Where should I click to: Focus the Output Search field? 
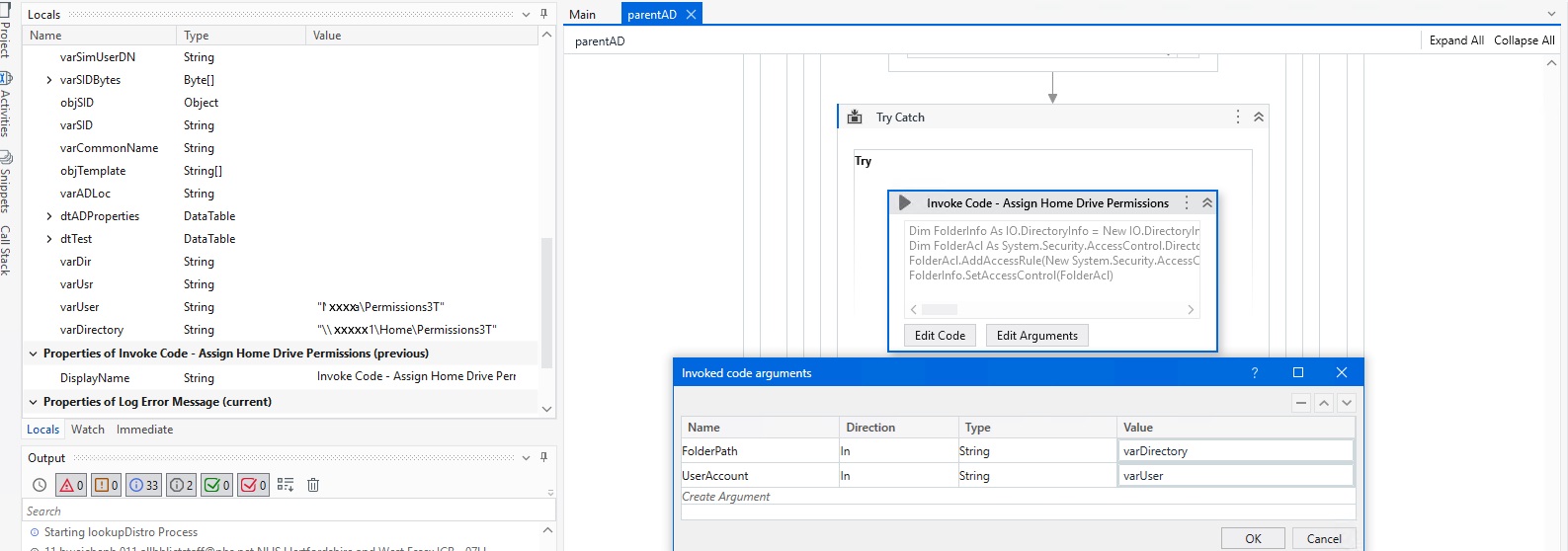(x=289, y=512)
